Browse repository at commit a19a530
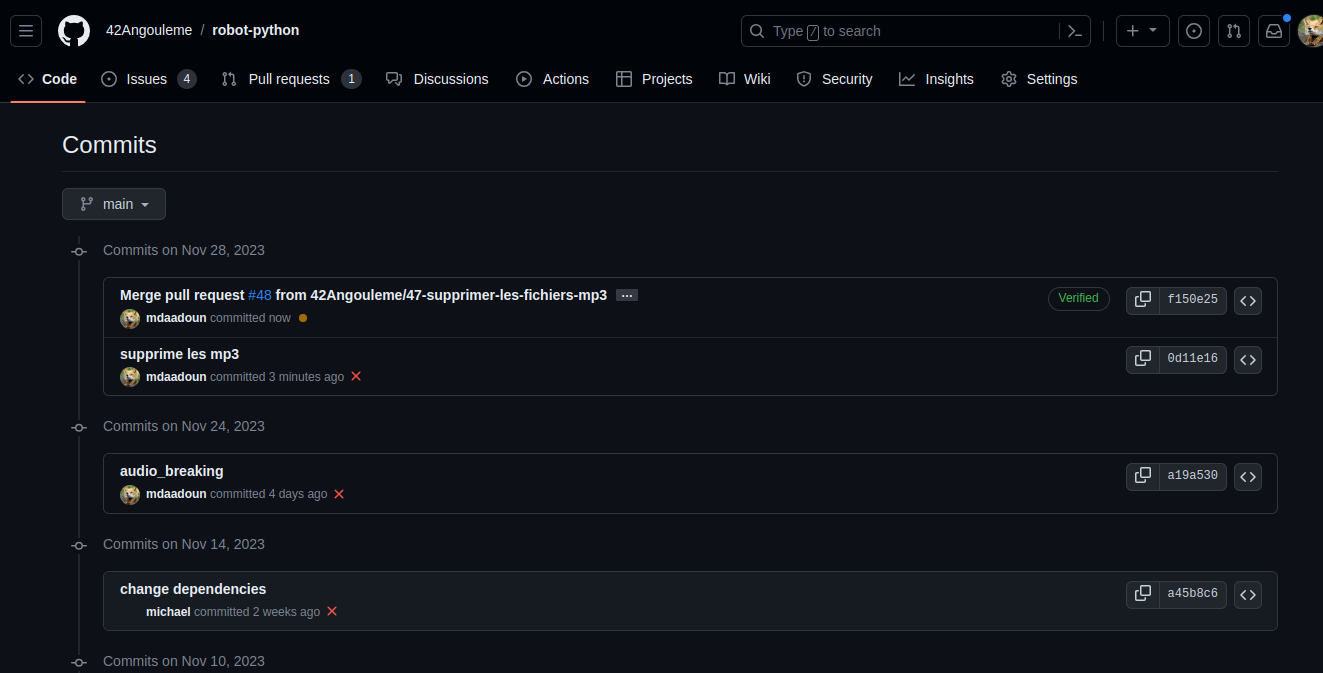1323x673 pixels. [x=1248, y=477]
